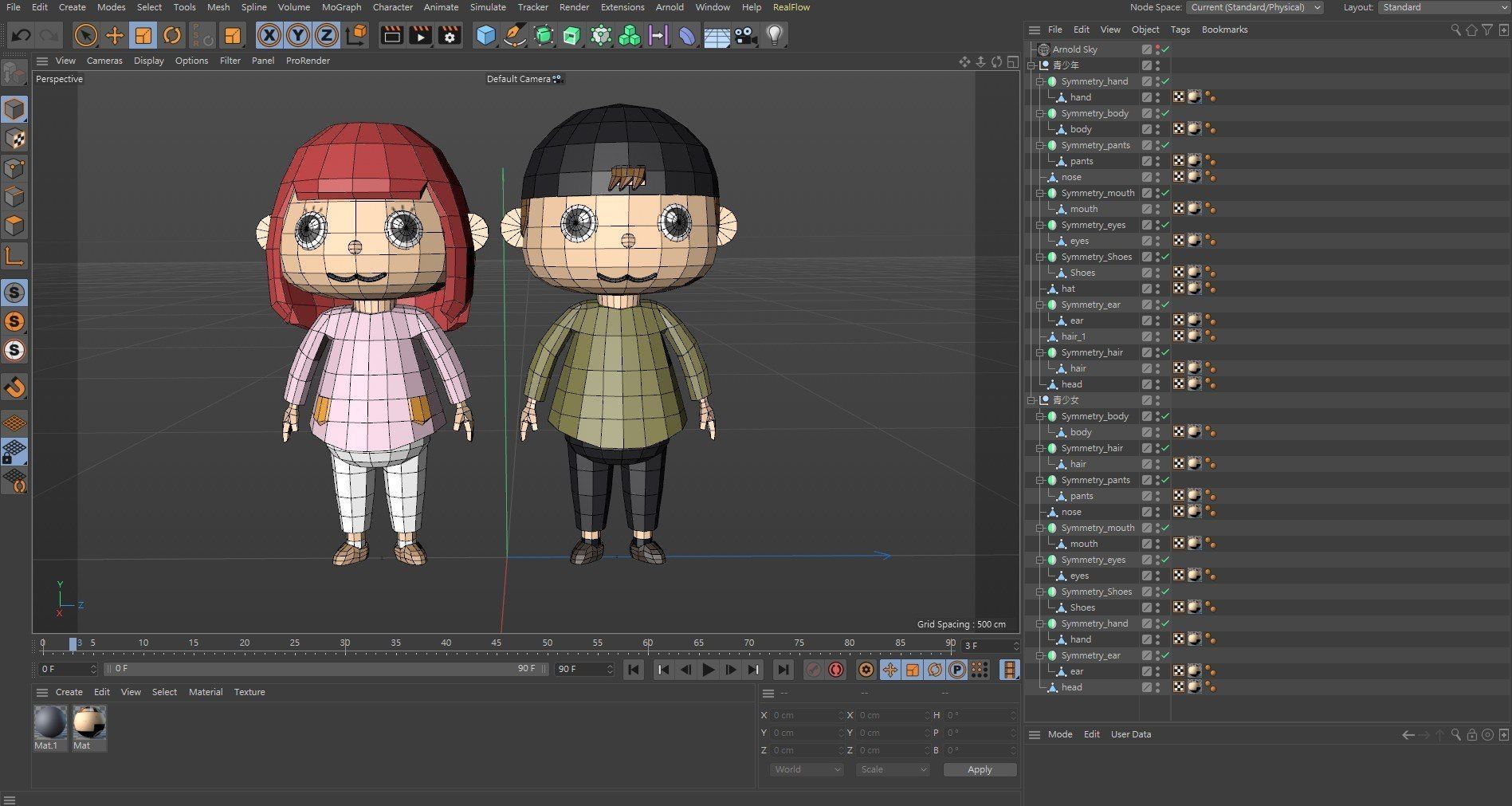Open the Camera object icon
This screenshot has width=1512, height=806.
(x=746, y=35)
